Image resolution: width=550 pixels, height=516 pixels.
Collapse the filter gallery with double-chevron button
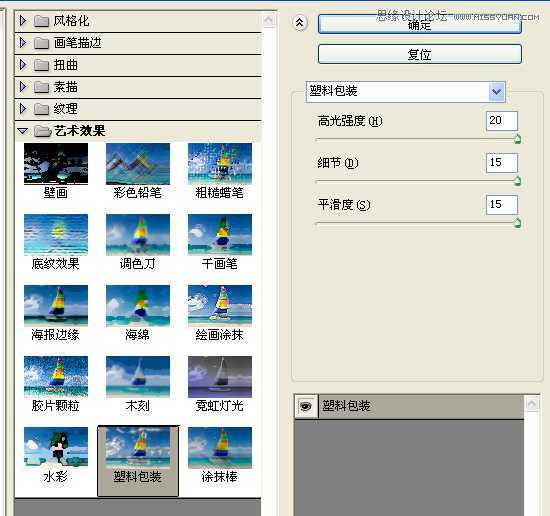pyautogui.click(x=300, y=23)
